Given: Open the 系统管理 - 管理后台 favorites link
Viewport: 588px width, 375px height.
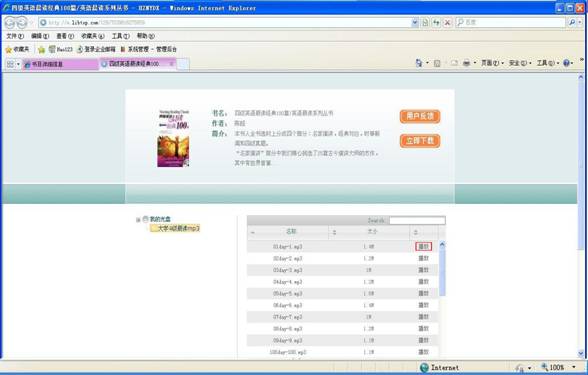Looking at the screenshot, I should click(x=148, y=49).
